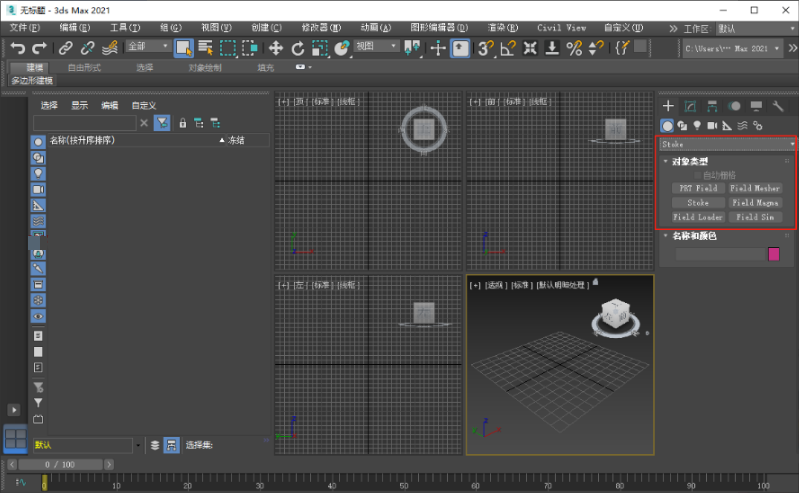The height and width of the screenshot is (493, 799).
Task: Toggle the AutoGrid checkbox (自动栅格)
Action: (x=698, y=174)
